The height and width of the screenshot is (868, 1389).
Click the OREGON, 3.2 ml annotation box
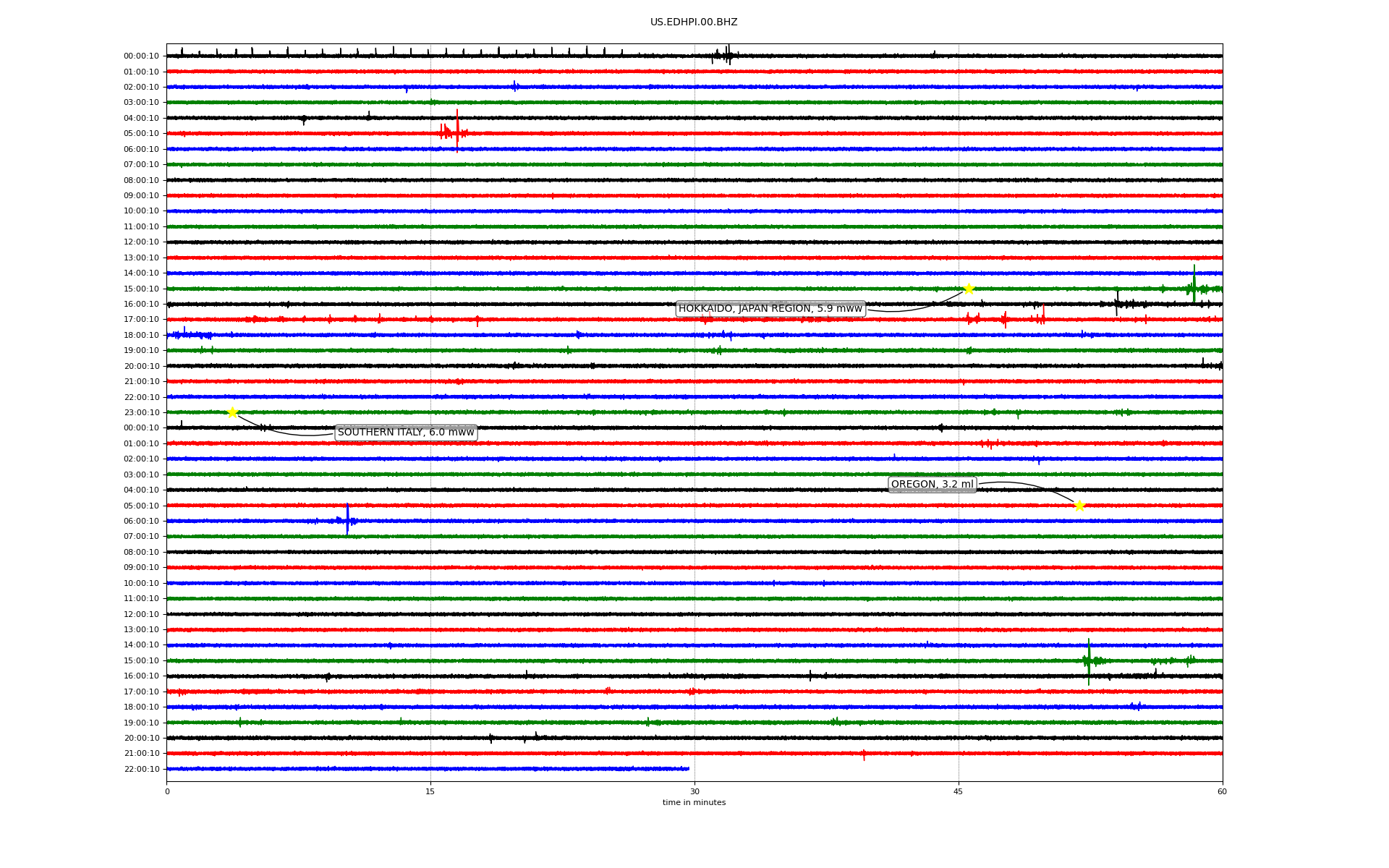pyautogui.click(x=932, y=485)
